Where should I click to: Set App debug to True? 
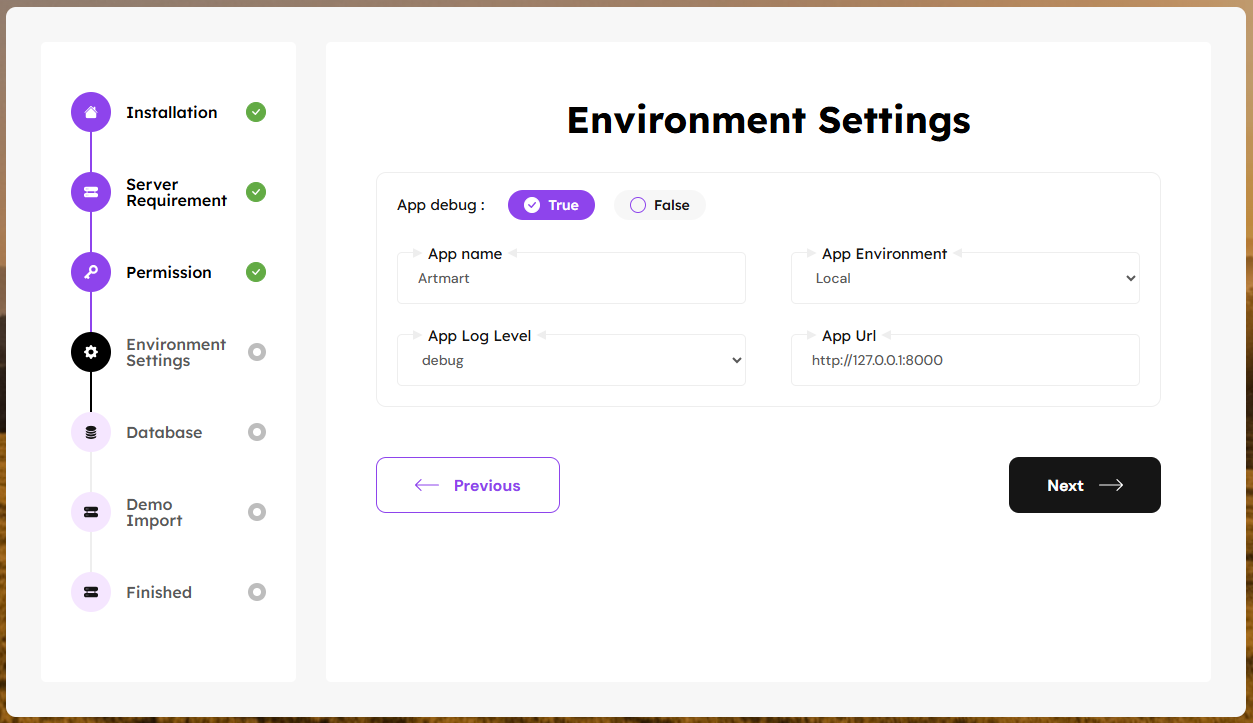click(551, 205)
